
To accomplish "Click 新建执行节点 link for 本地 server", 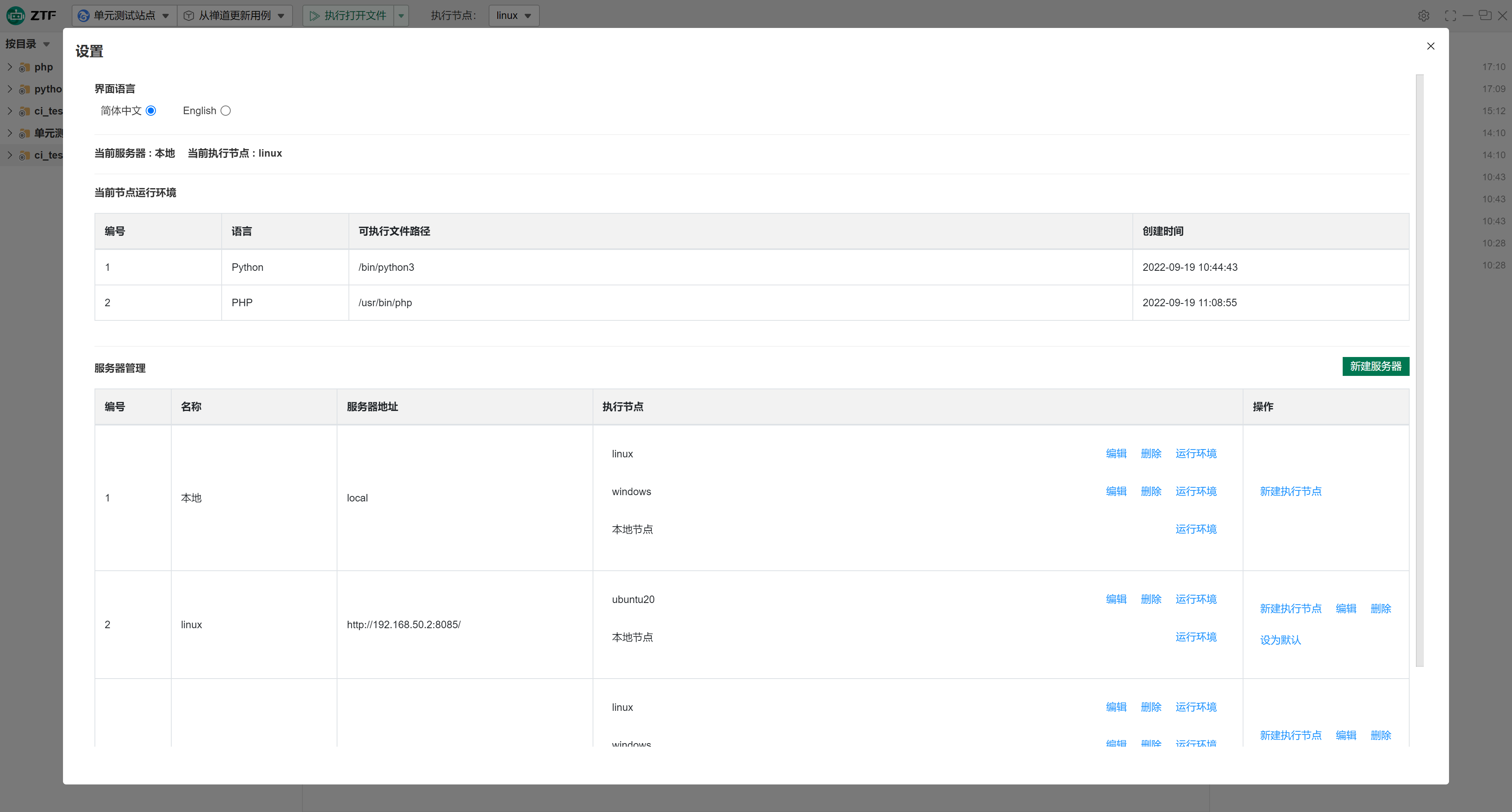I will click(x=1290, y=491).
